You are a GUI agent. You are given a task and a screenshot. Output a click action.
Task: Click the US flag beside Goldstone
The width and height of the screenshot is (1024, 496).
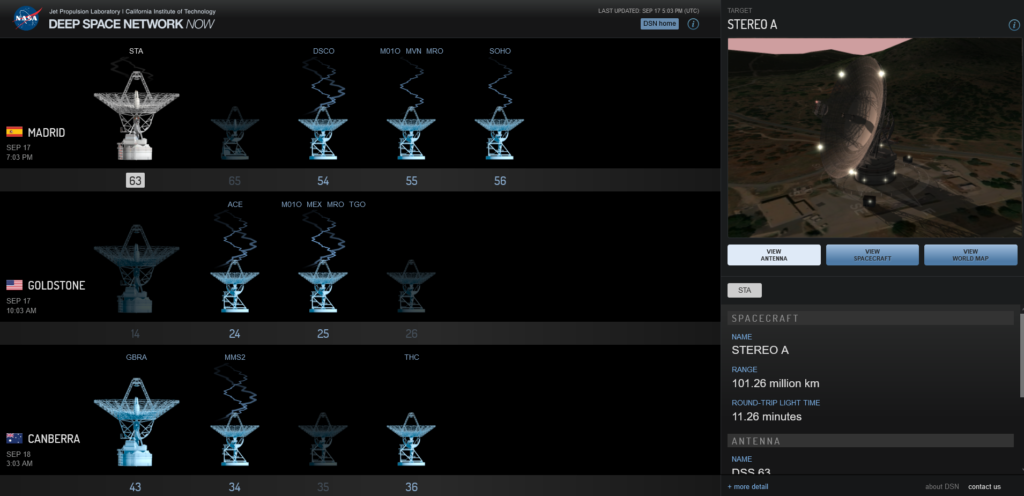coord(14,285)
